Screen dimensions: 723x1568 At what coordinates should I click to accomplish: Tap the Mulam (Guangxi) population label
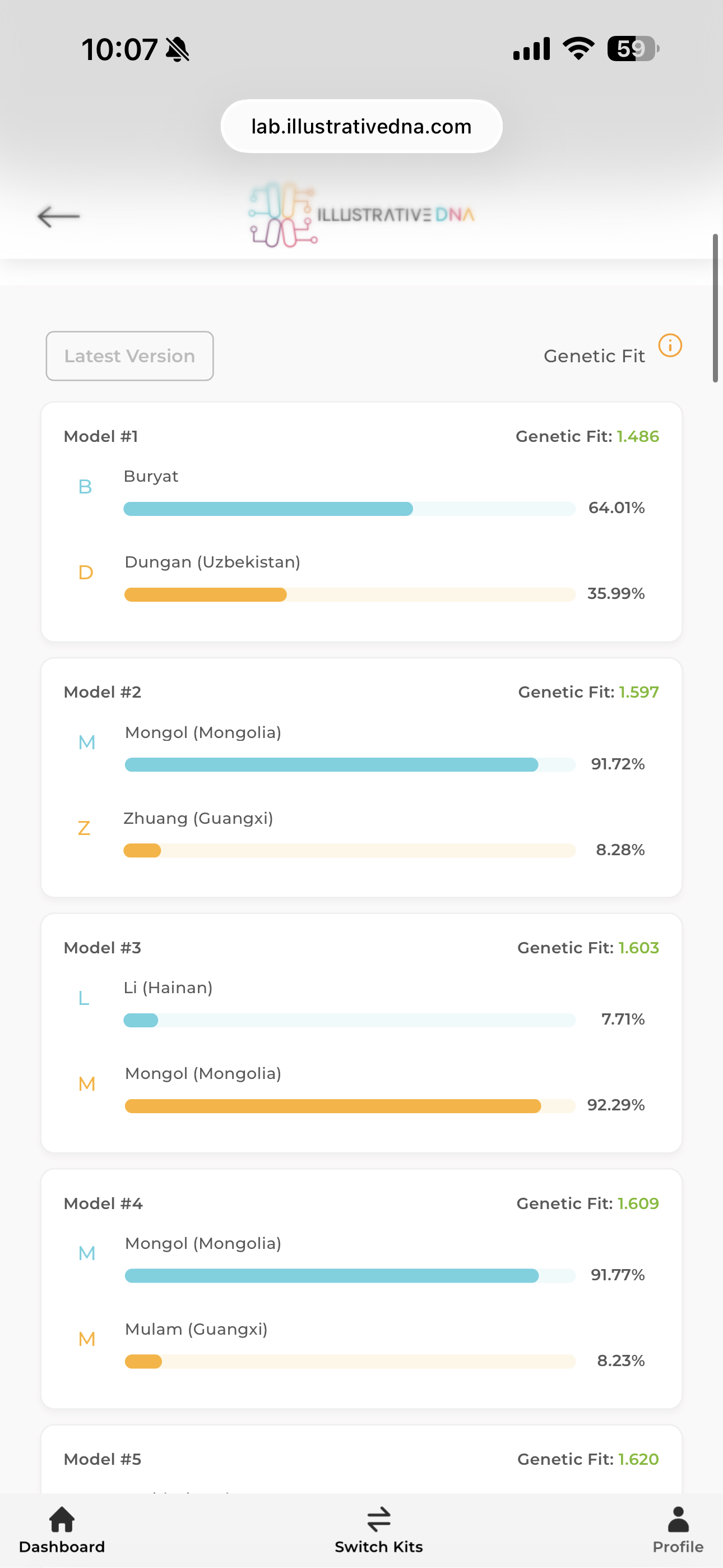(x=196, y=1329)
